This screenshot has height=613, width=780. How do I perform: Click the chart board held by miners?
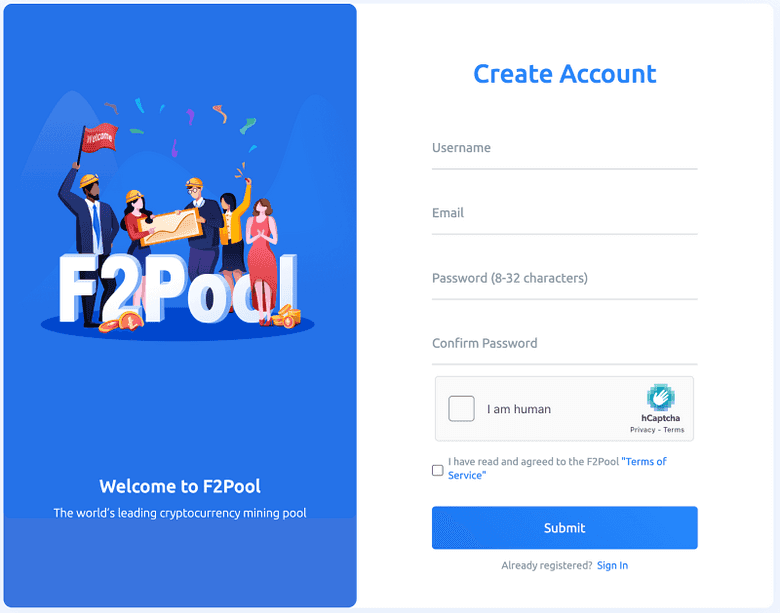click(171, 227)
